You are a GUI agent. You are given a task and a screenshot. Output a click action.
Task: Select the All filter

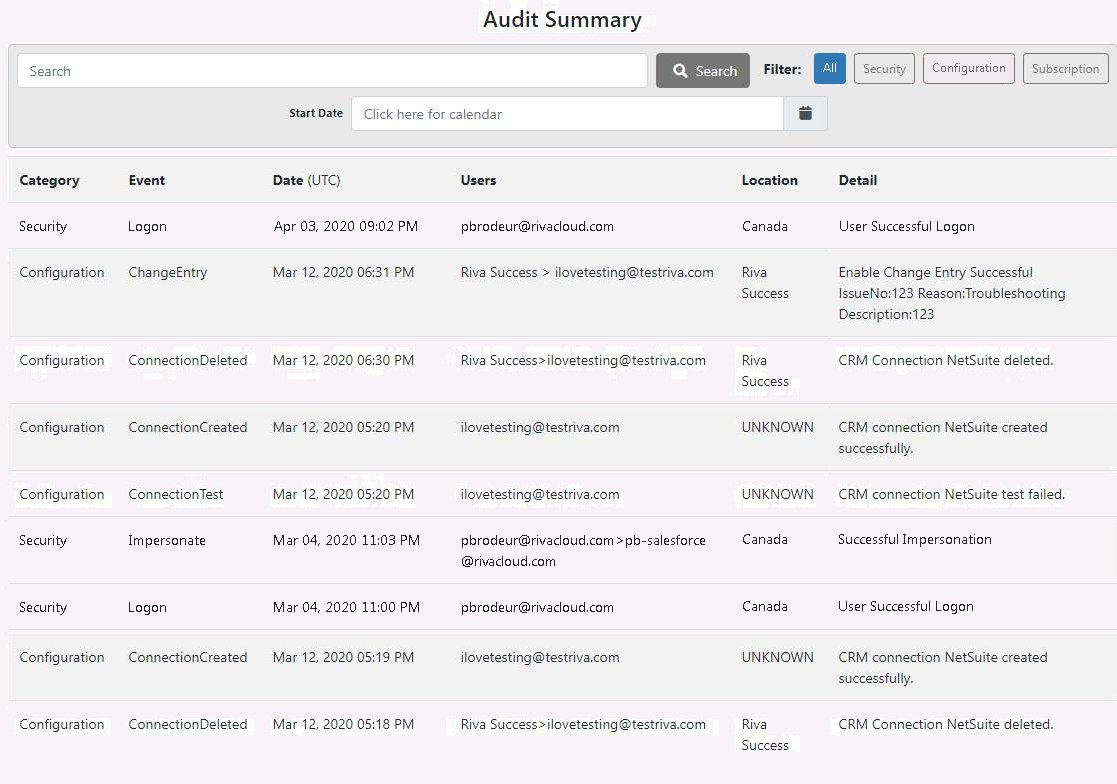coord(829,68)
